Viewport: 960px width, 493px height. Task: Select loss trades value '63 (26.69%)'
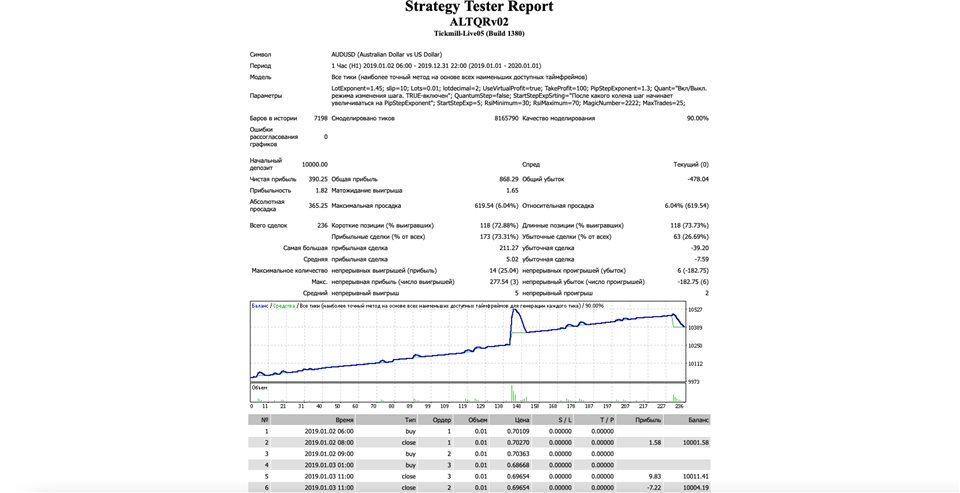pyautogui.click(x=691, y=236)
